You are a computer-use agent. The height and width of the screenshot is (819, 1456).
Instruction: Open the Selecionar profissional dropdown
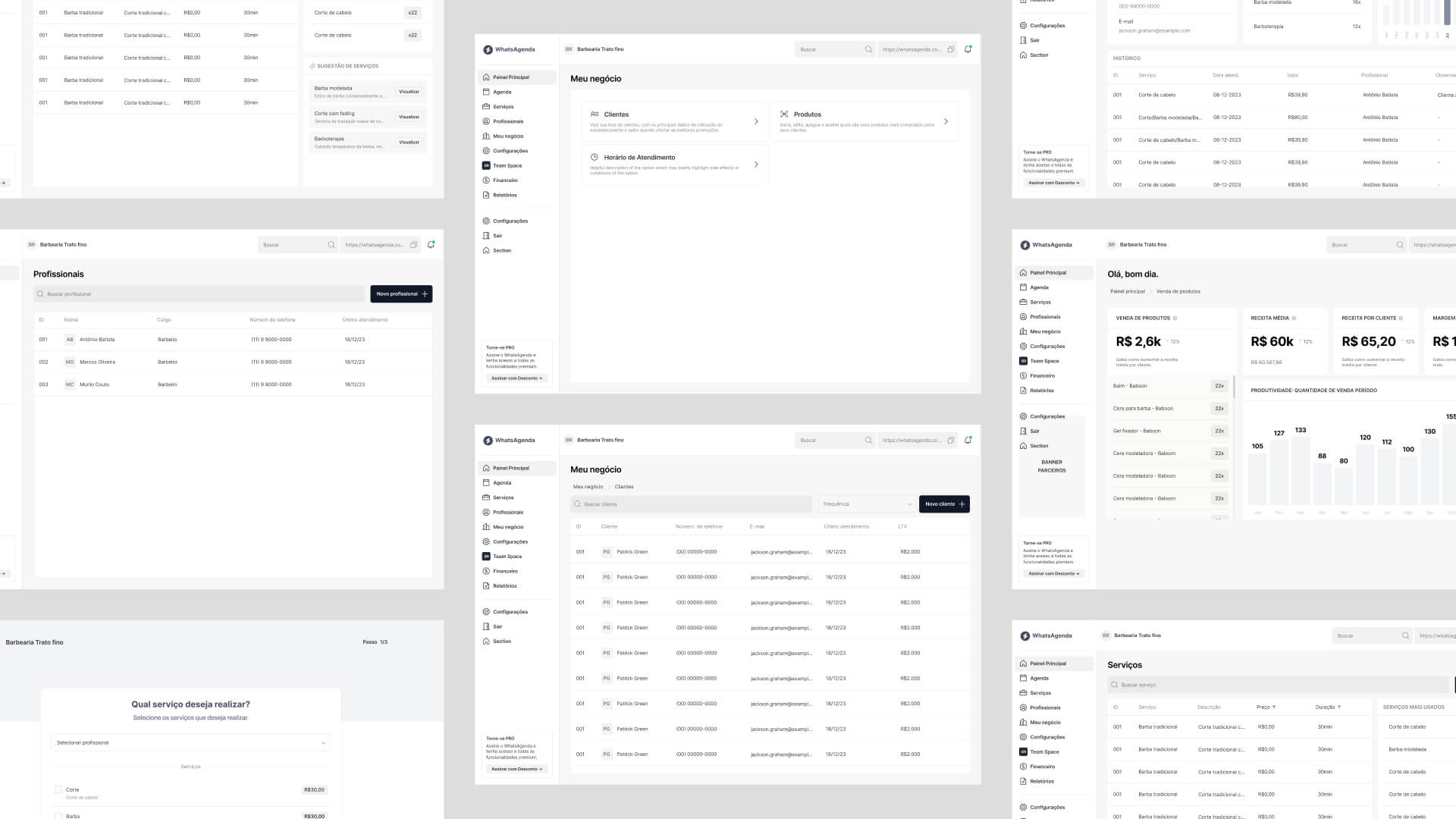[190, 742]
